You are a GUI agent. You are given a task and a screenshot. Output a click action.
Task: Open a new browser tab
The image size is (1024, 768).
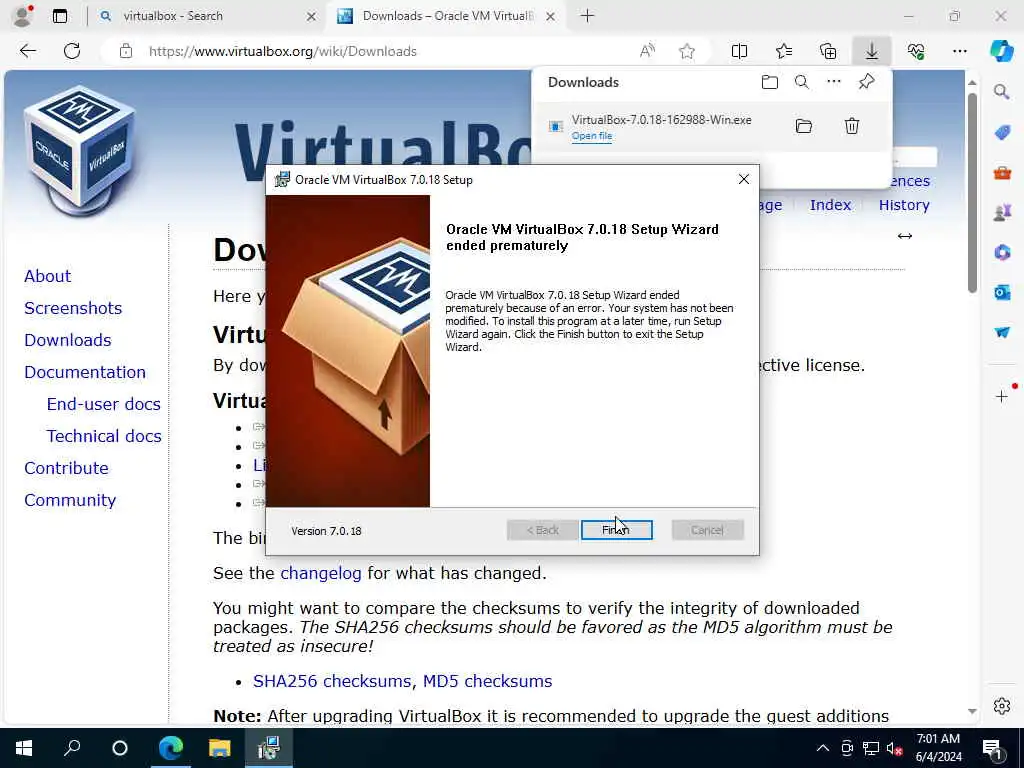click(587, 16)
